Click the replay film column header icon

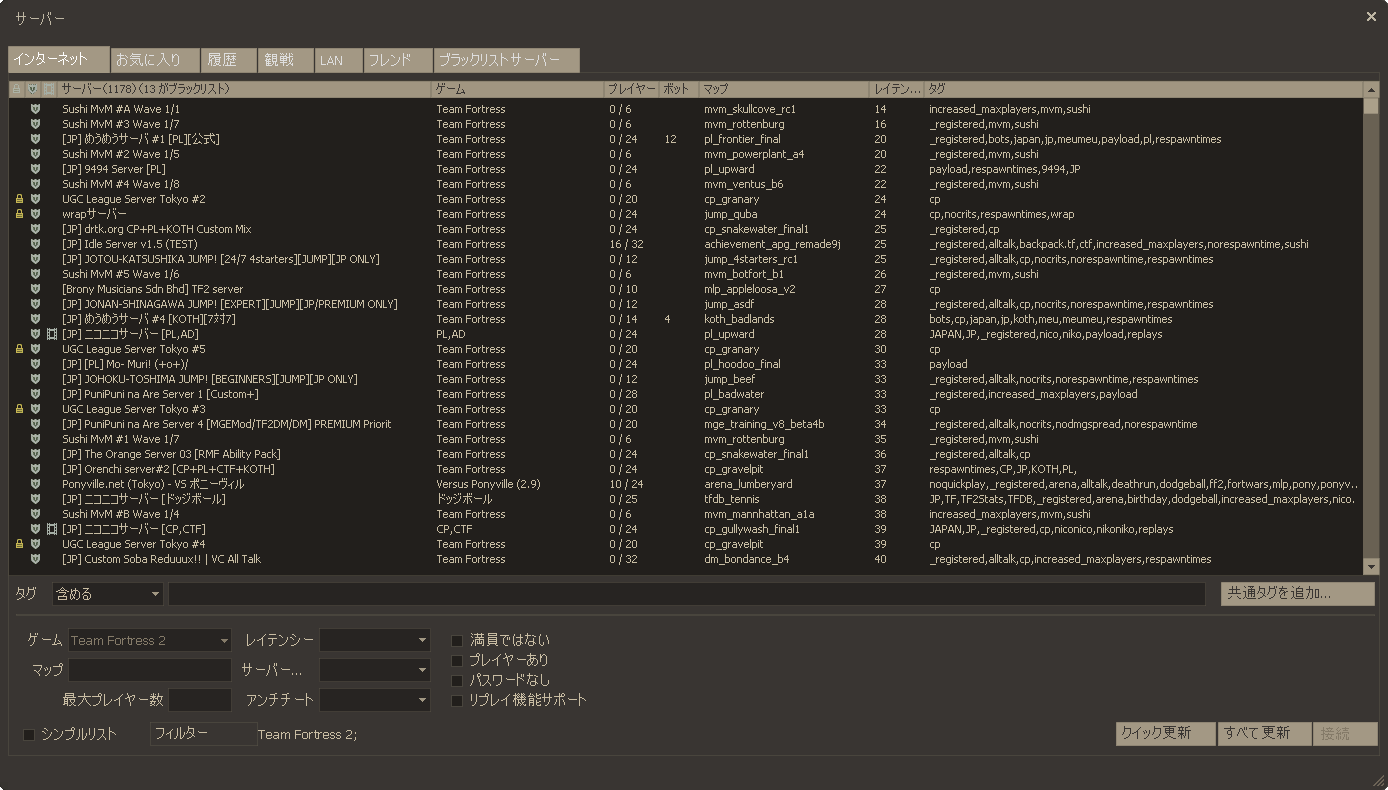(x=48, y=88)
